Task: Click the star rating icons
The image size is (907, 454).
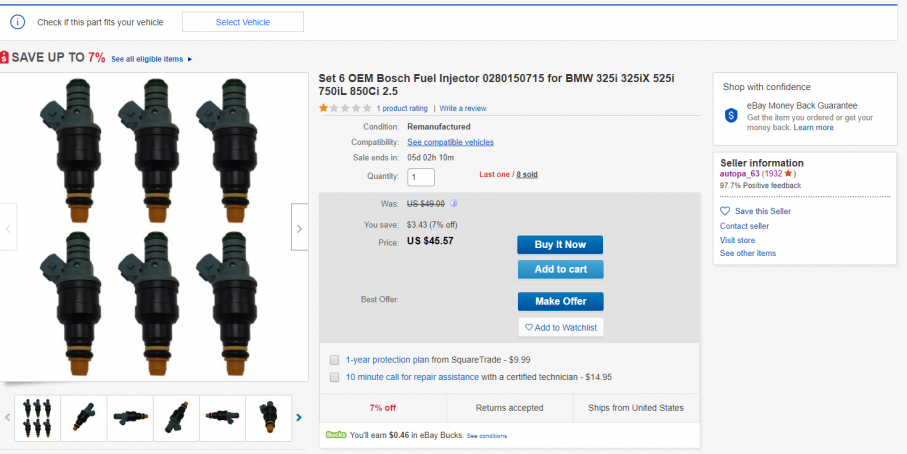Action: 345,108
